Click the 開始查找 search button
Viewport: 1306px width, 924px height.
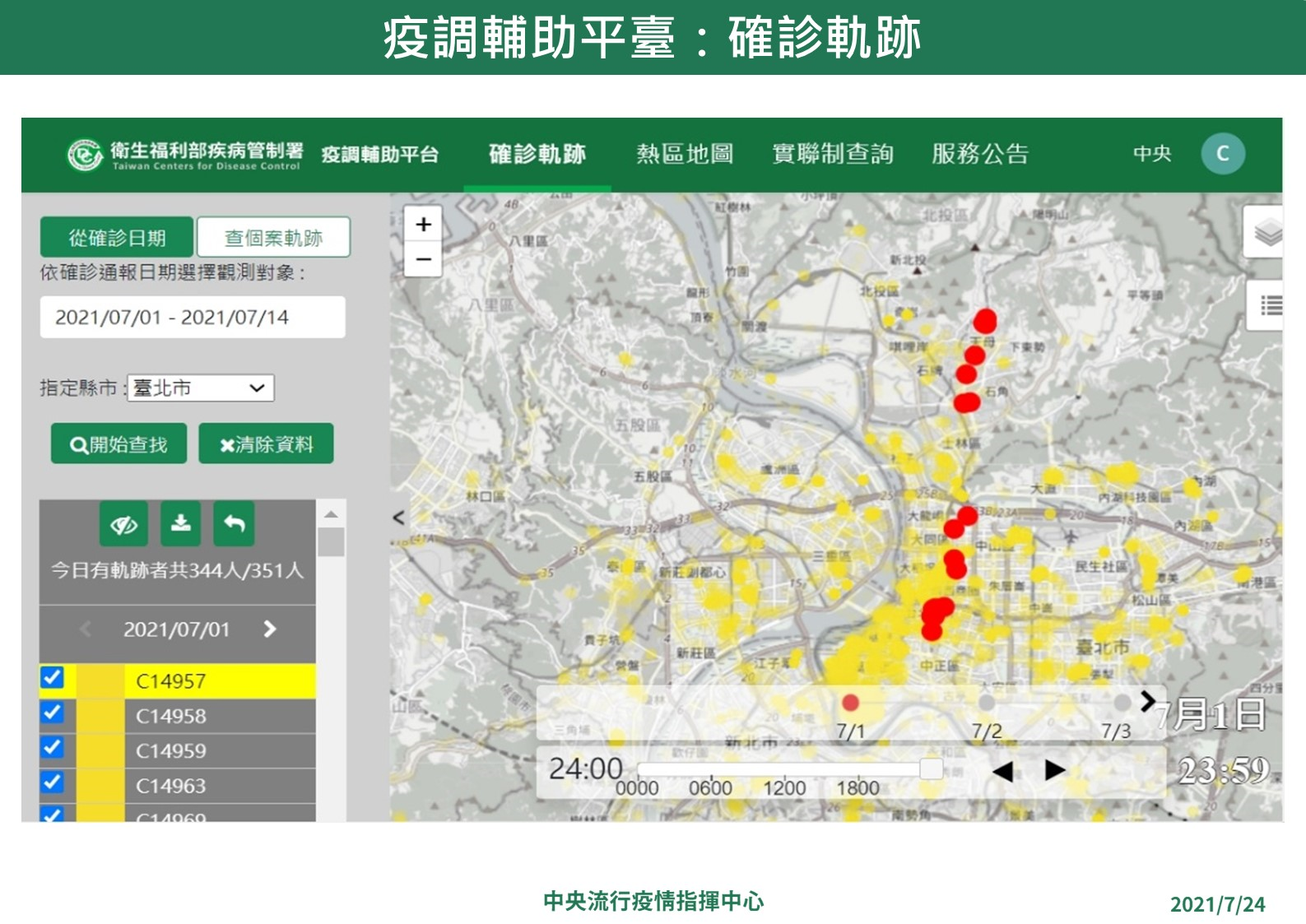[119, 444]
